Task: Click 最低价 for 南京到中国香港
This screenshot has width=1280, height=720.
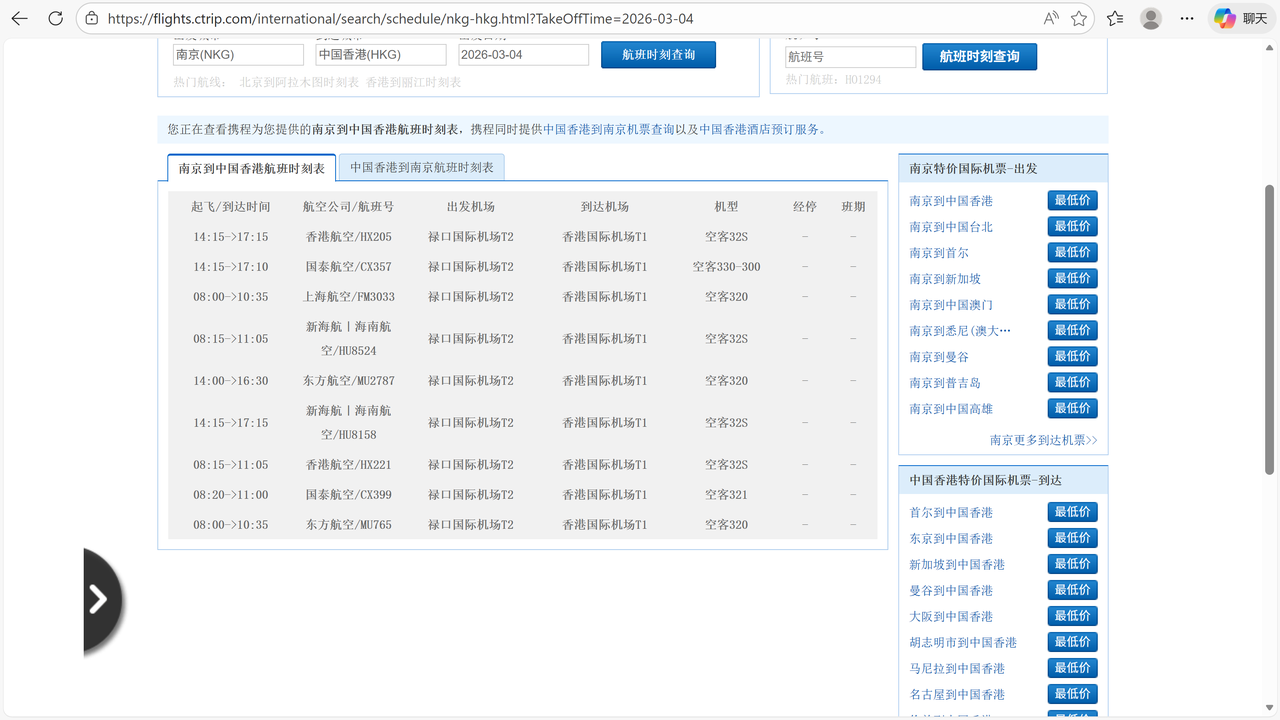Action: pyautogui.click(x=1073, y=200)
